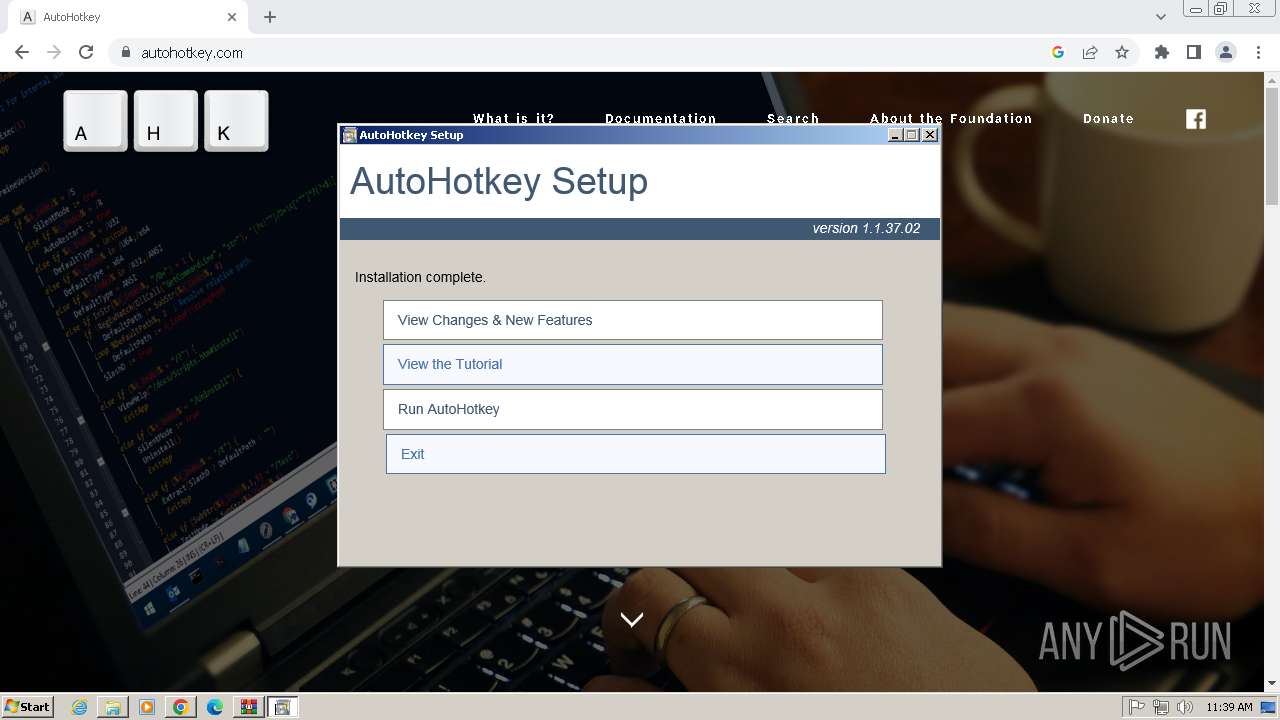
Task: Open the 'What is it?' page
Action: point(513,118)
